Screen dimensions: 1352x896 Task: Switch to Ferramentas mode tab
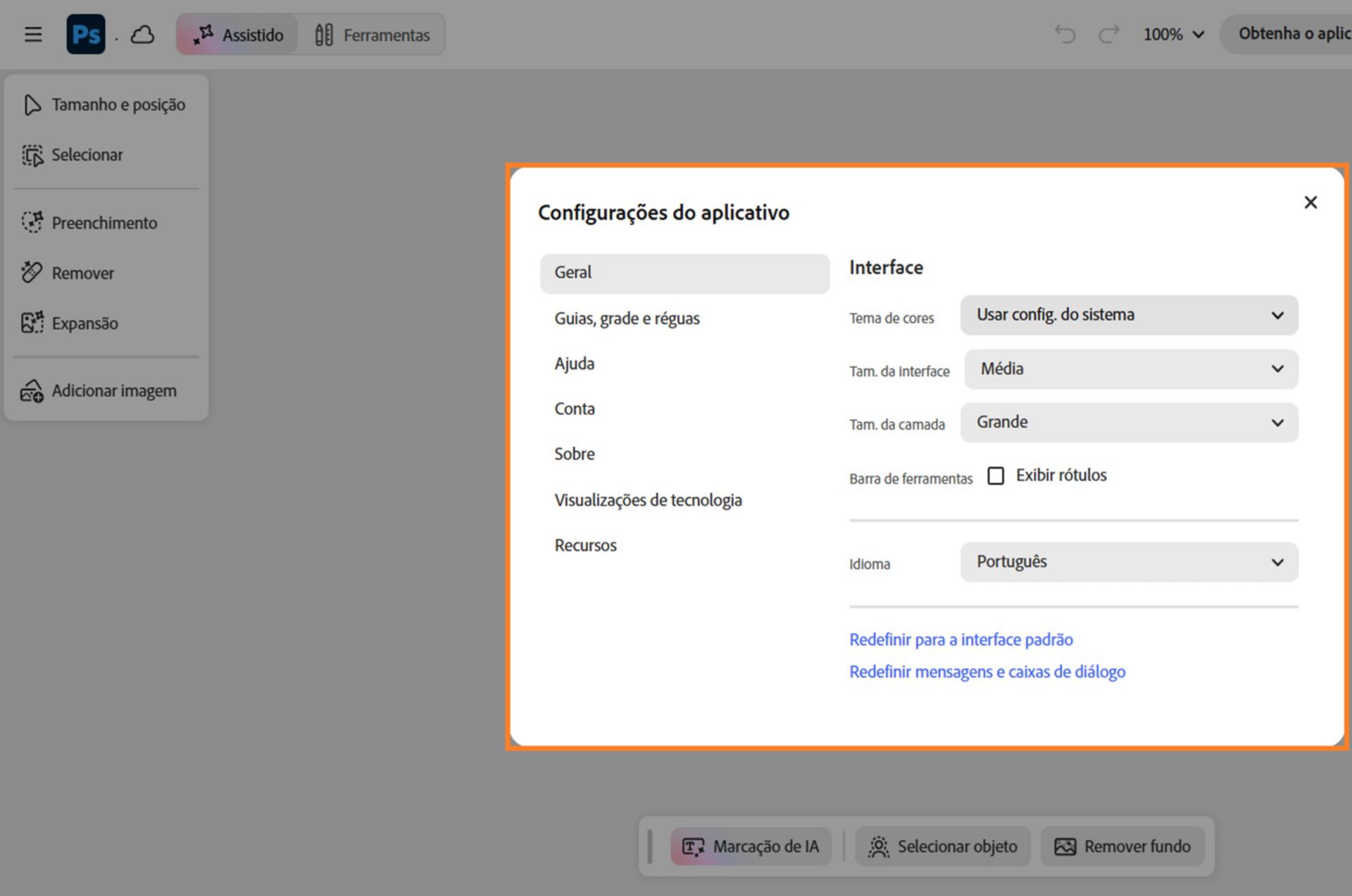pos(372,34)
